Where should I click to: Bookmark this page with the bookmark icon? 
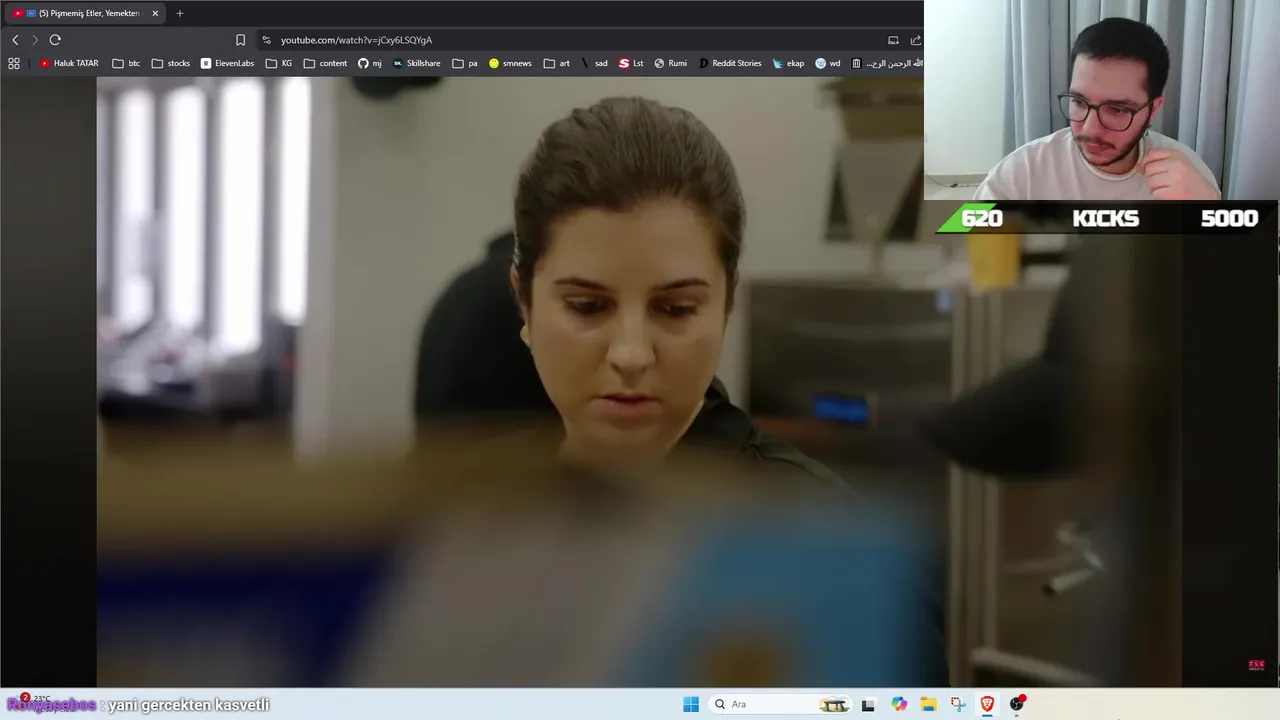pos(240,40)
